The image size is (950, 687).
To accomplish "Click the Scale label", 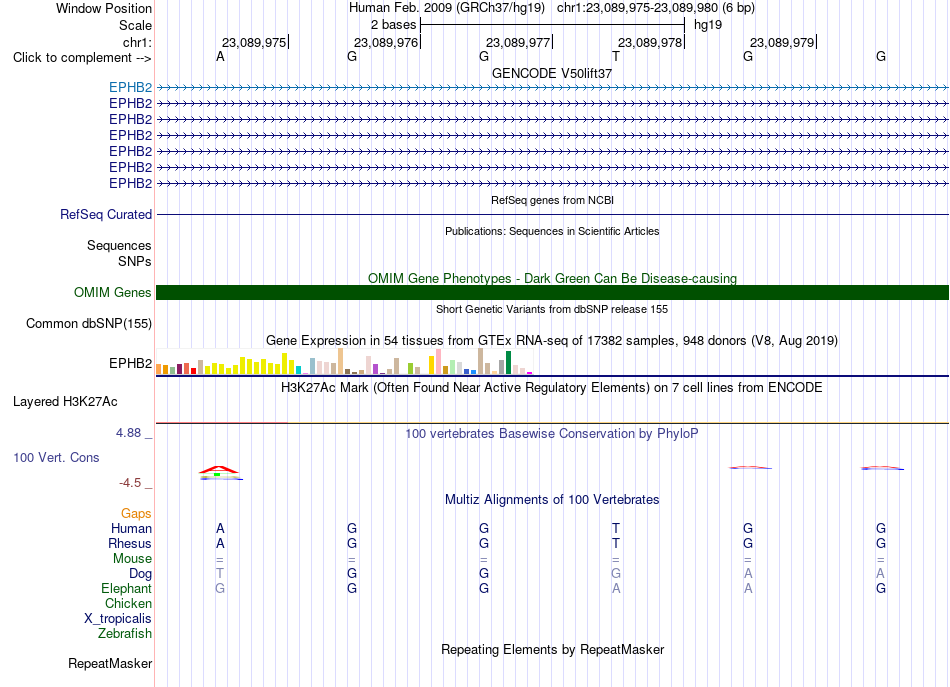I will point(135,25).
